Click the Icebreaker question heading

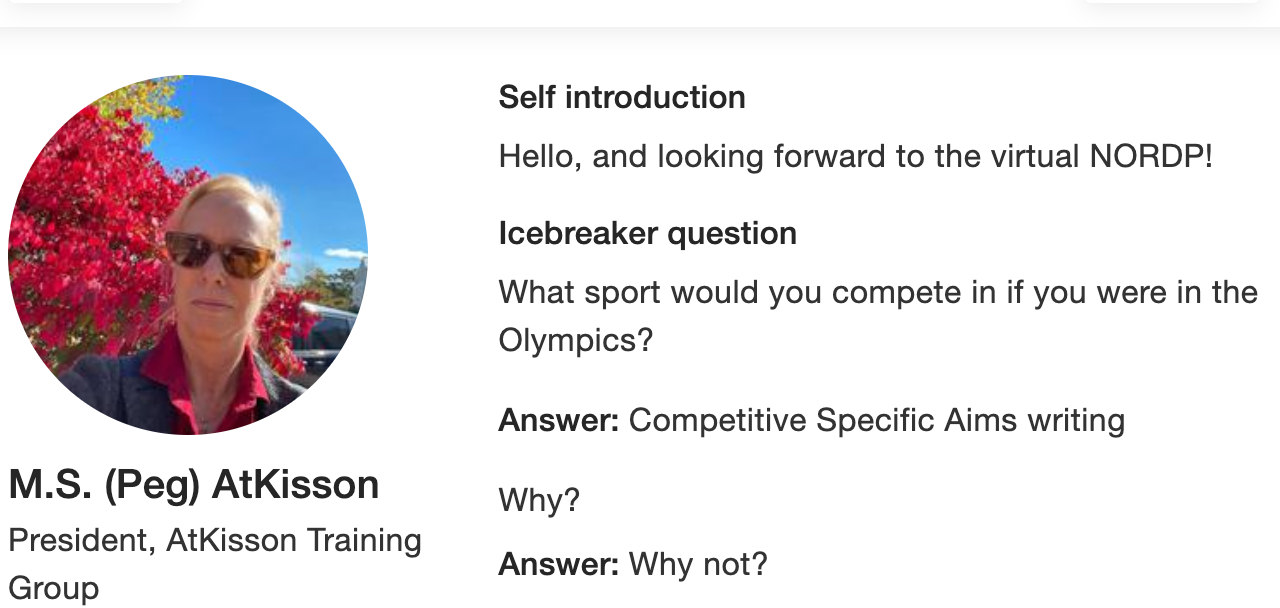click(647, 233)
